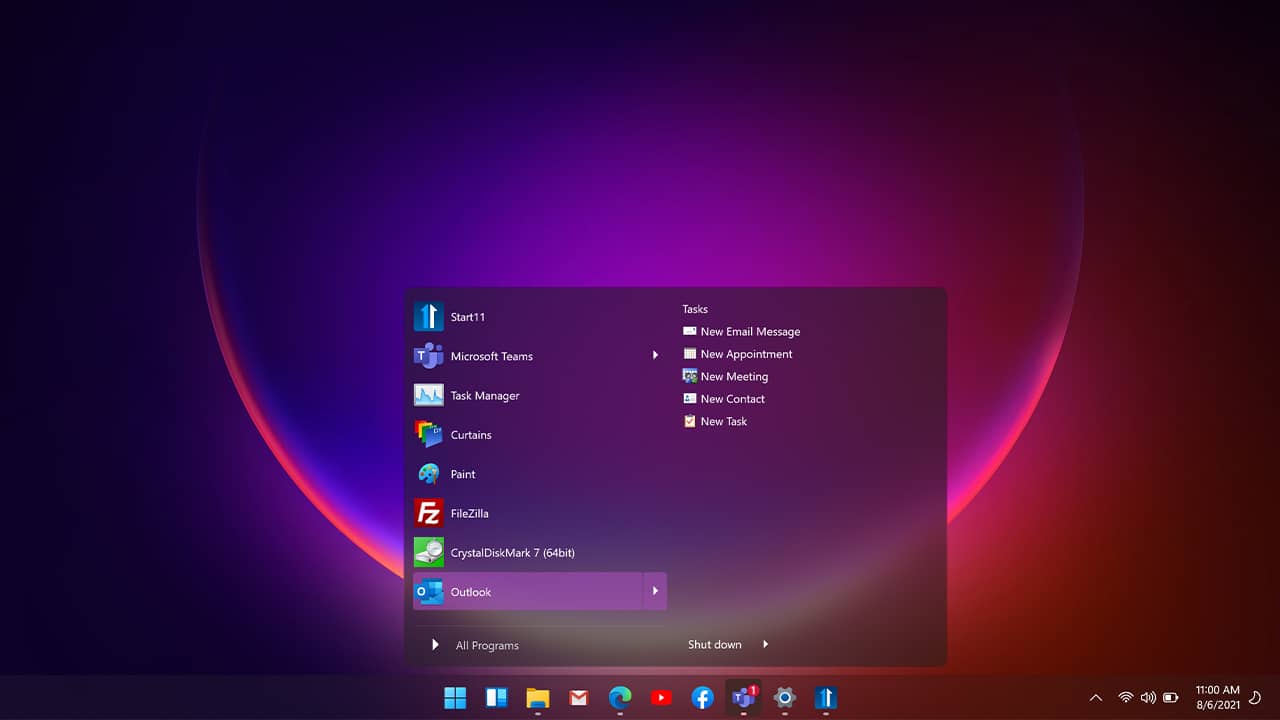Open Wi-Fi network status in system tray
Screen dimensions: 1280x720
(x=1125, y=697)
